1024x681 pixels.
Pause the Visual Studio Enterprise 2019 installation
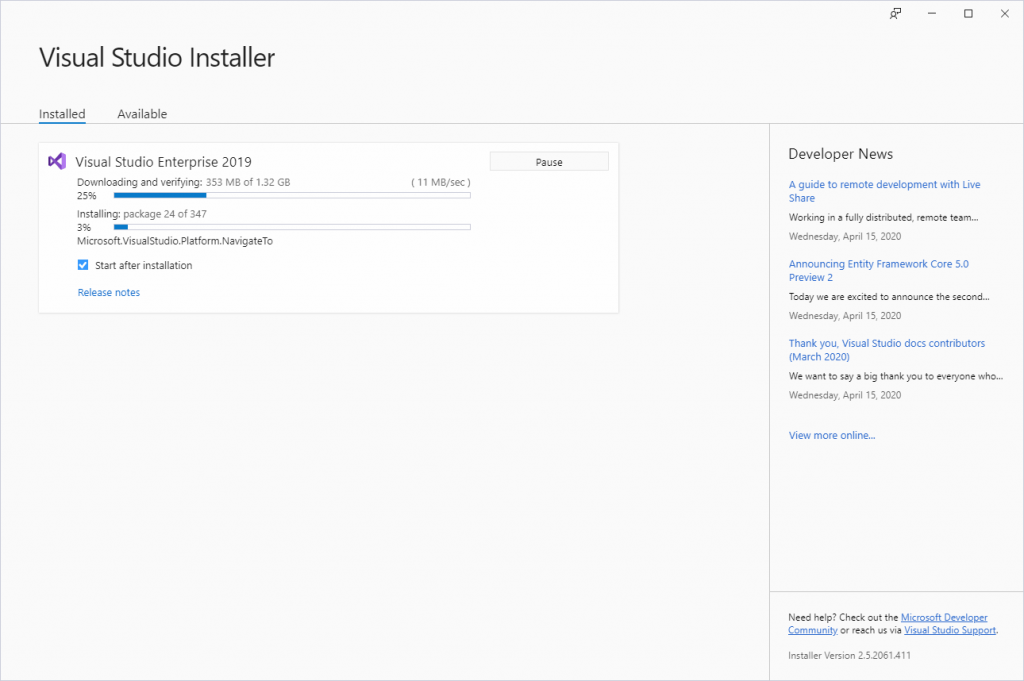tap(549, 162)
